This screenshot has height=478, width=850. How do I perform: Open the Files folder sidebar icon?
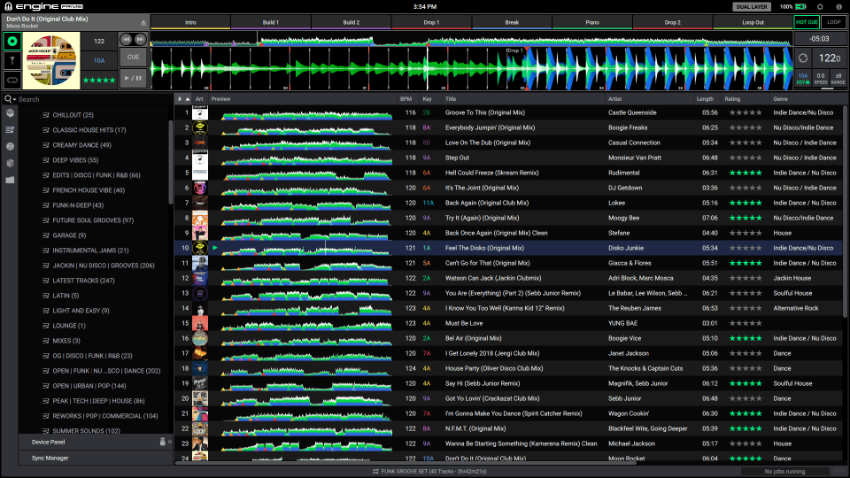[10, 180]
